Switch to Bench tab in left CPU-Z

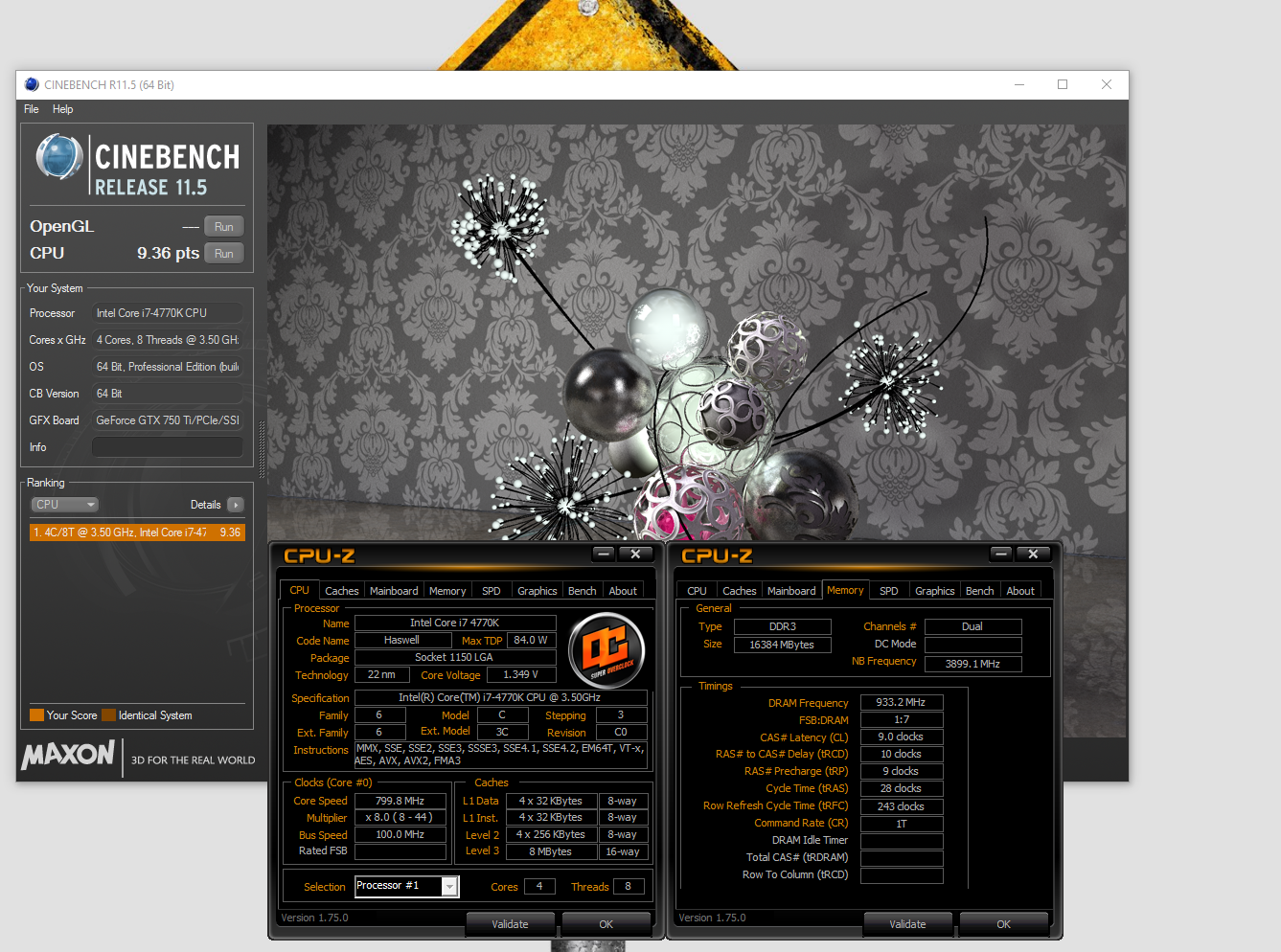pyautogui.click(x=583, y=591)
